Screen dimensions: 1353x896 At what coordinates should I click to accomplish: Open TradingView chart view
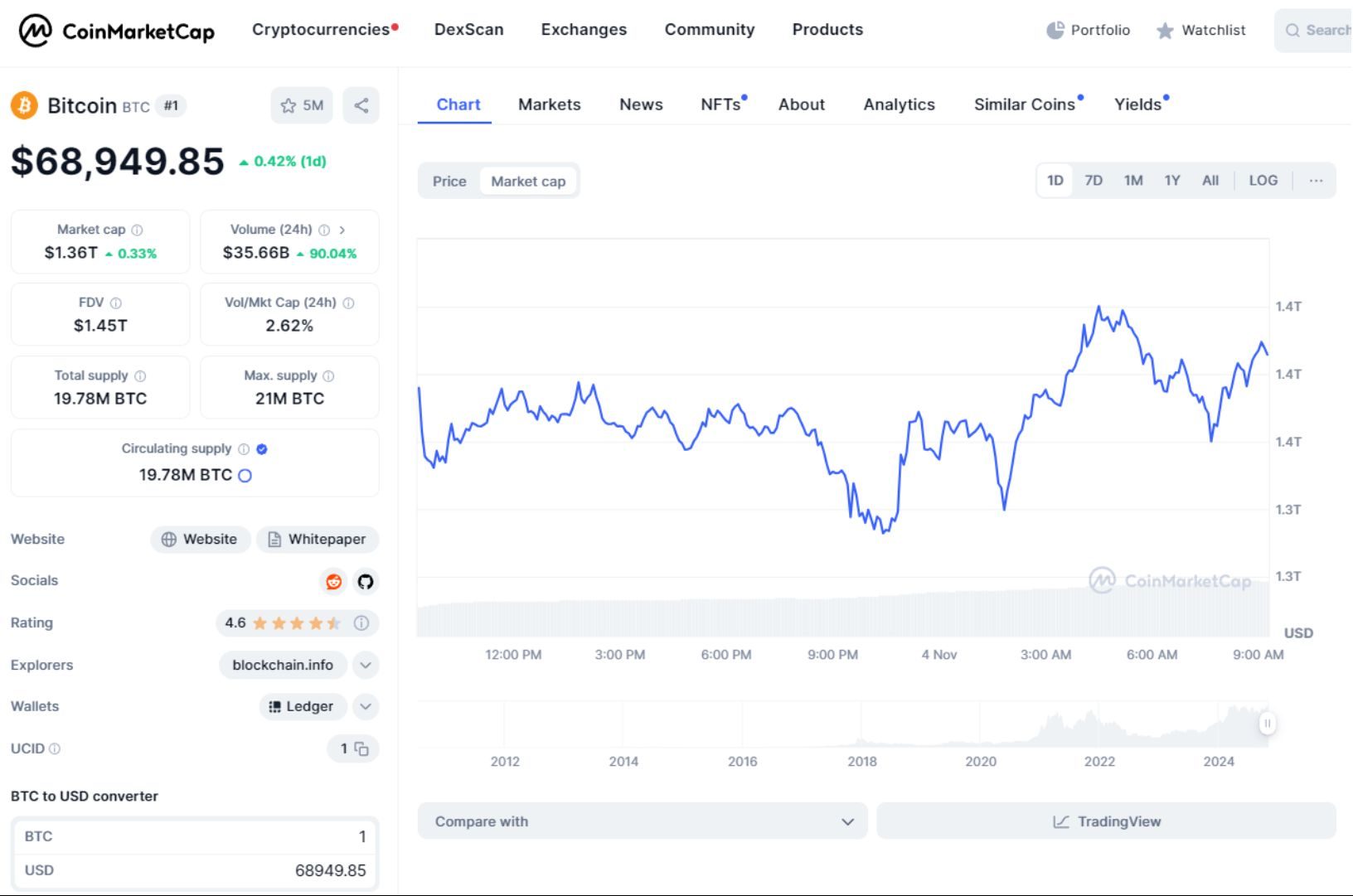(1106, 821)
